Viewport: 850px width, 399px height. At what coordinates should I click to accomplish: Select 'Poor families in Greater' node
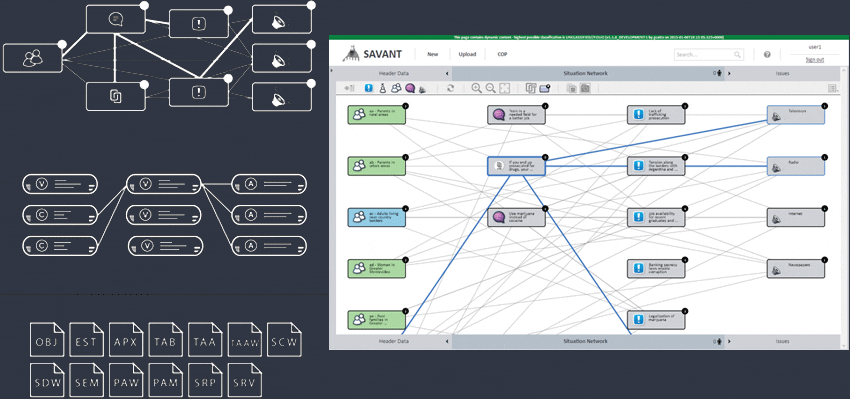(377, 320)
